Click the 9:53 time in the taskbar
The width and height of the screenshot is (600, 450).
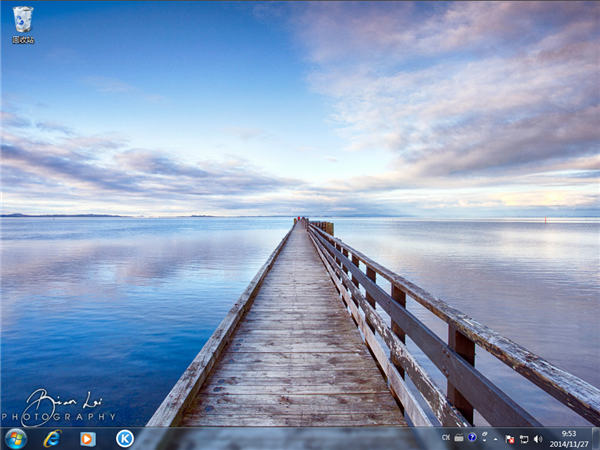(x=568, y=433)
